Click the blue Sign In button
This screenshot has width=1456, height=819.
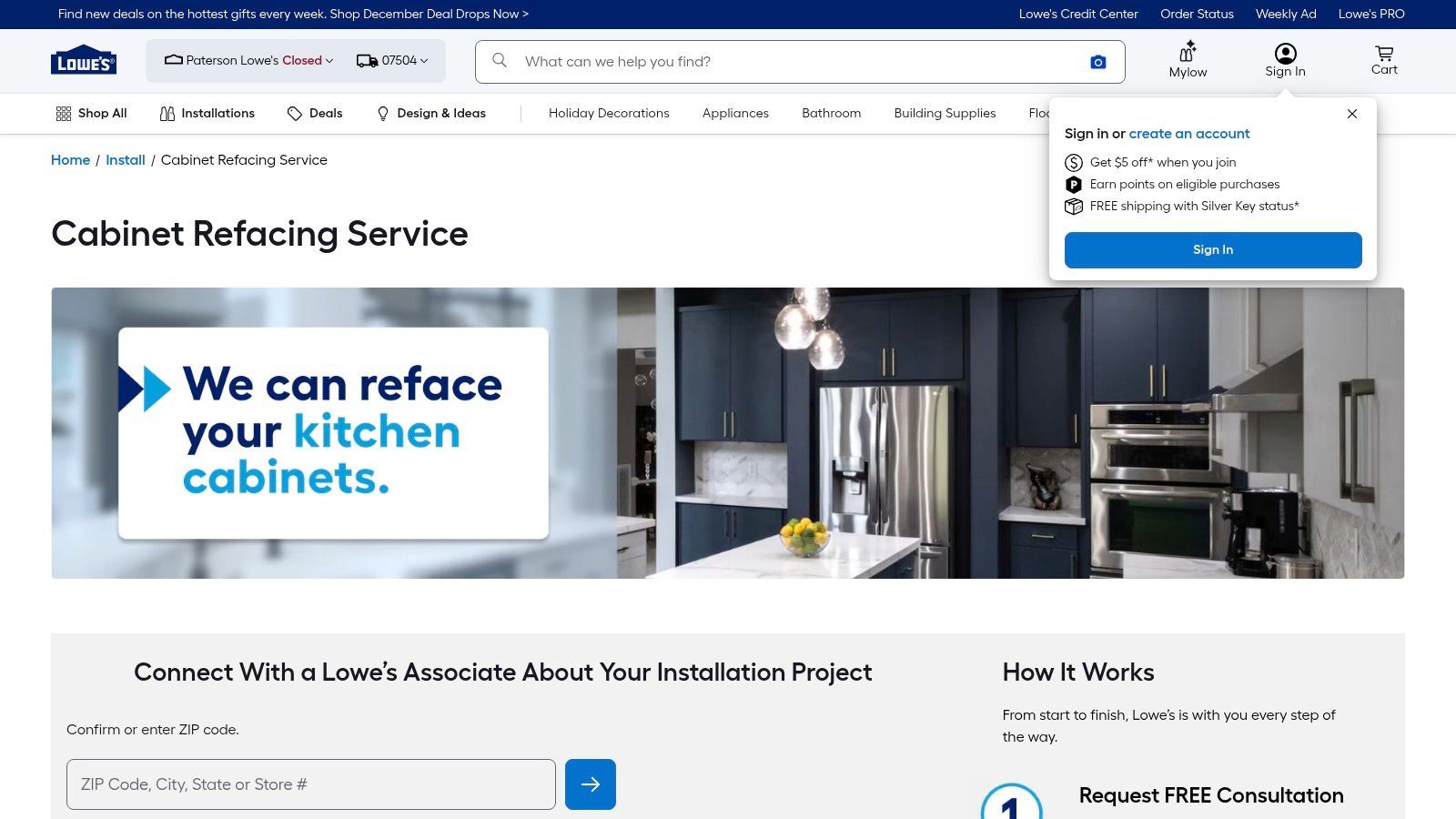pos(1212,249)
